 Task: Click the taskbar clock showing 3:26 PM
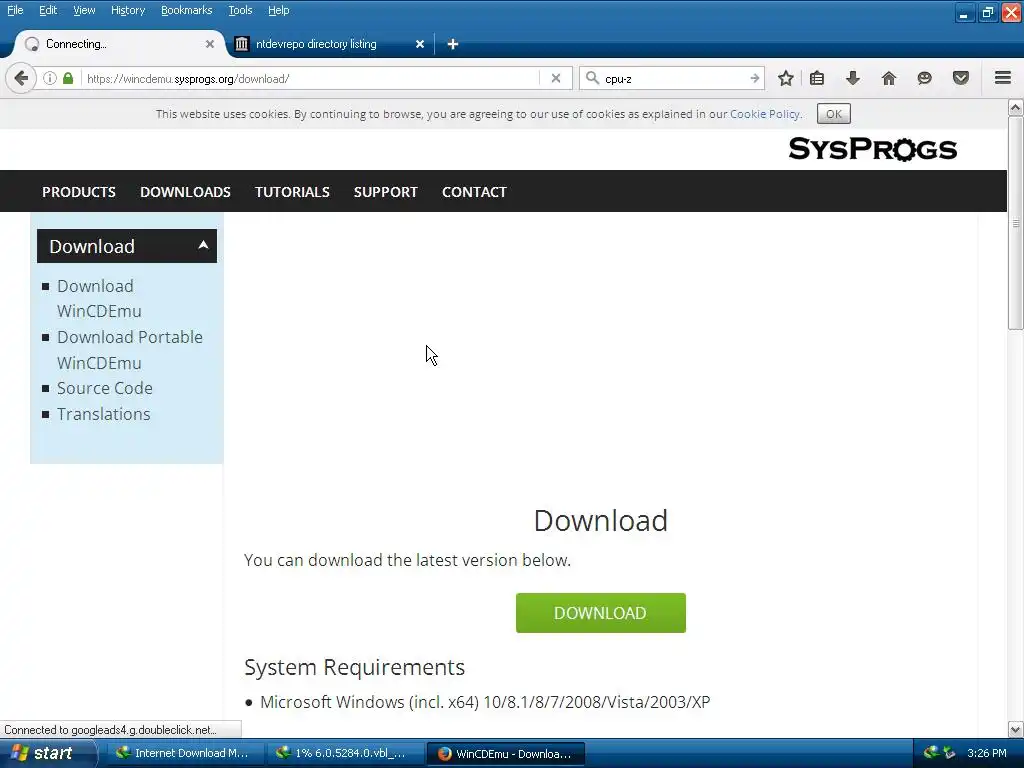[x=986, y=753]
